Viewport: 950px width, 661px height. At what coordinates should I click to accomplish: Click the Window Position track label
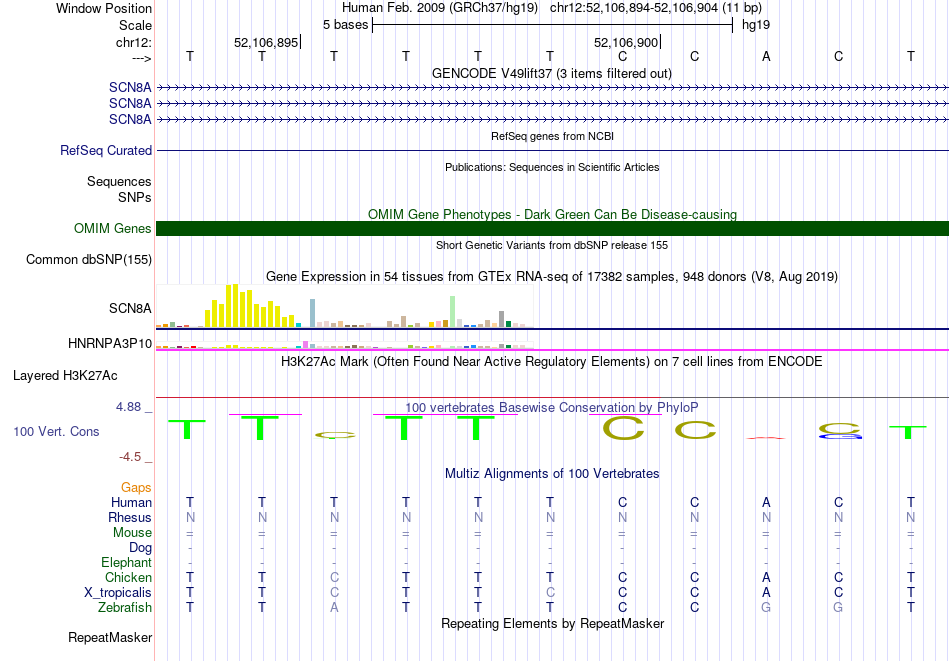(x=104, y=8)
